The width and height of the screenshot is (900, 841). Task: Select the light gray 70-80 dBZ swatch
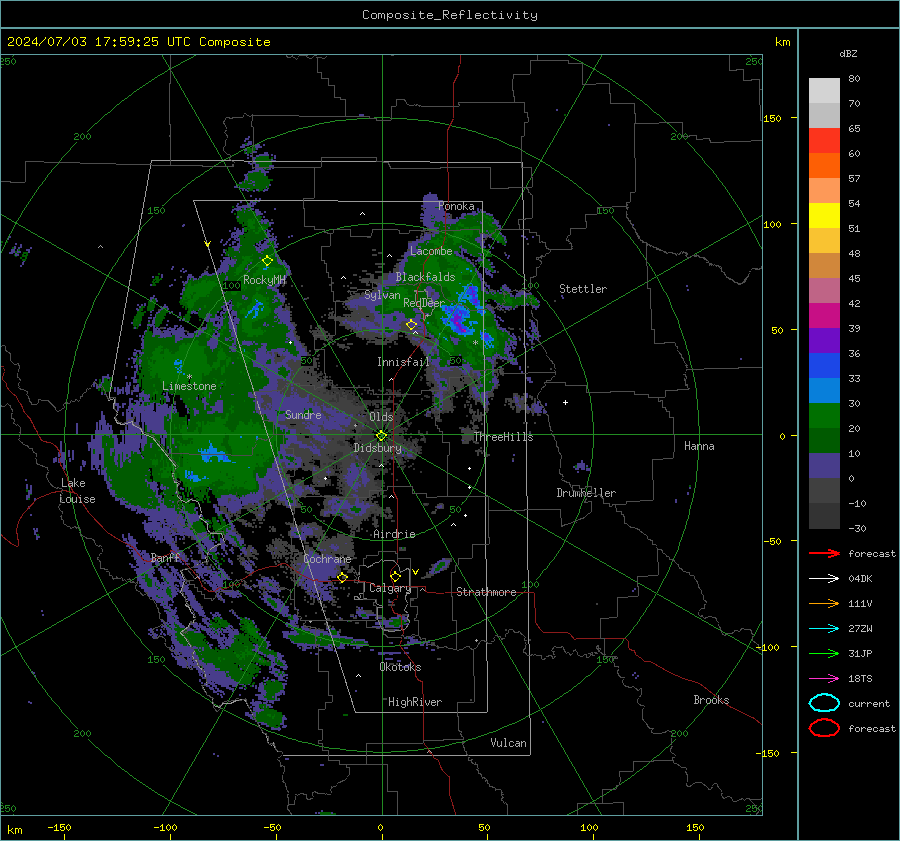click(824, 91)
